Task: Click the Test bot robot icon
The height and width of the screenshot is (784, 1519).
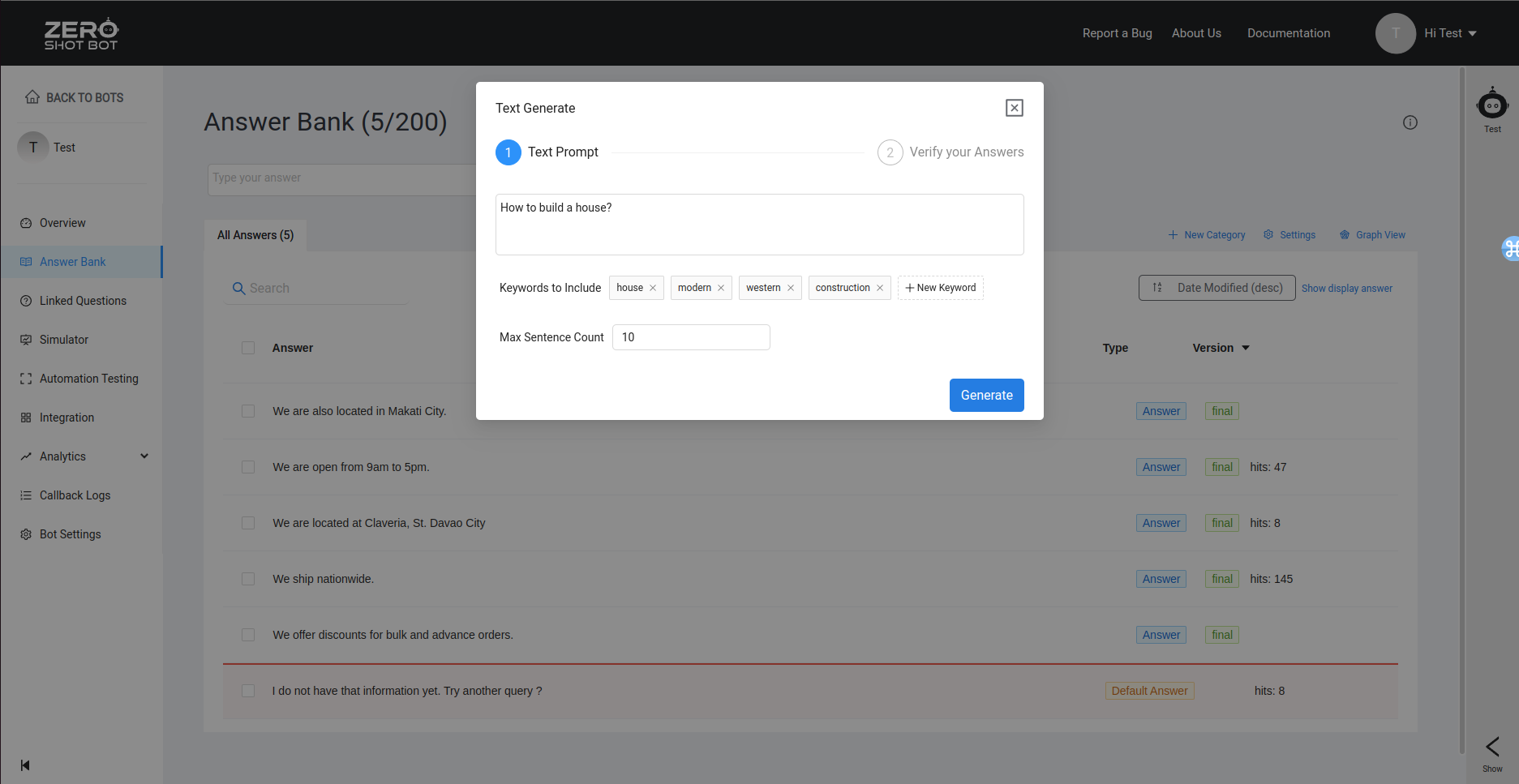Action: [x=1492, y=105]
